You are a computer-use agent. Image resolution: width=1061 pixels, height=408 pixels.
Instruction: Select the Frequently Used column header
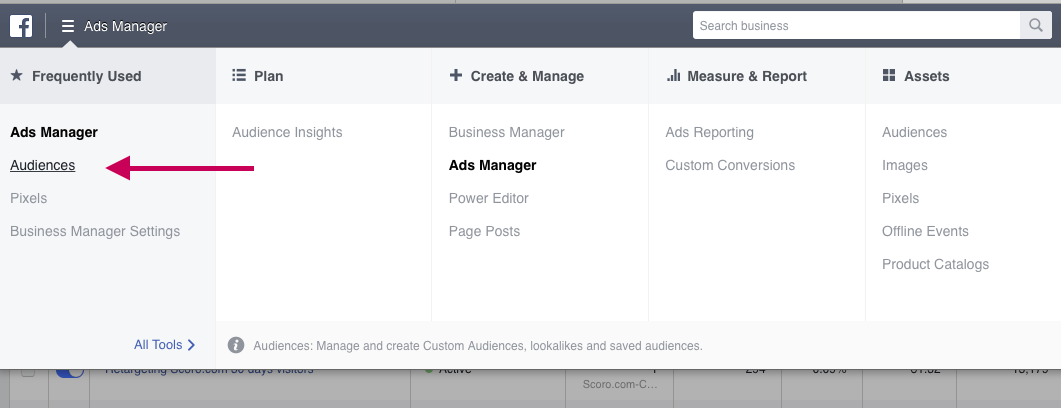[108, 76]
